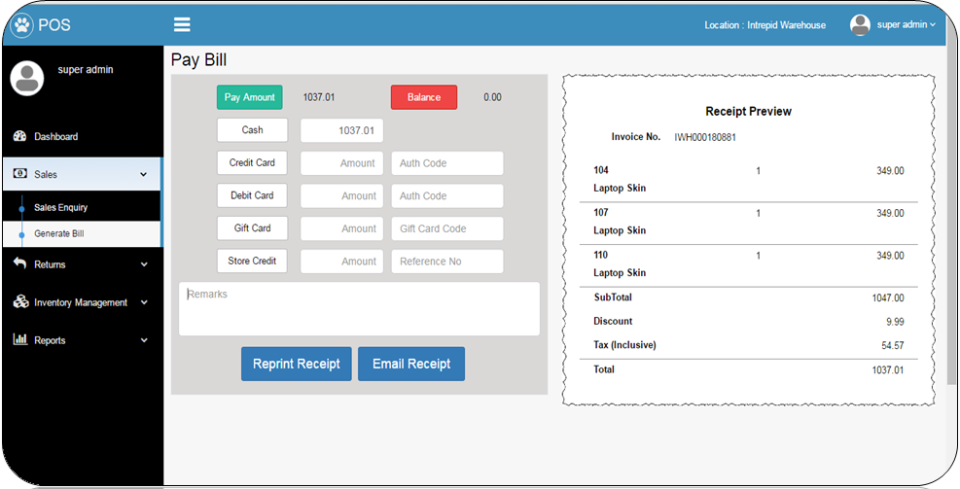Click the Tax value 54.57
Viewport: 960px width, 489px height.
(893, 346)
